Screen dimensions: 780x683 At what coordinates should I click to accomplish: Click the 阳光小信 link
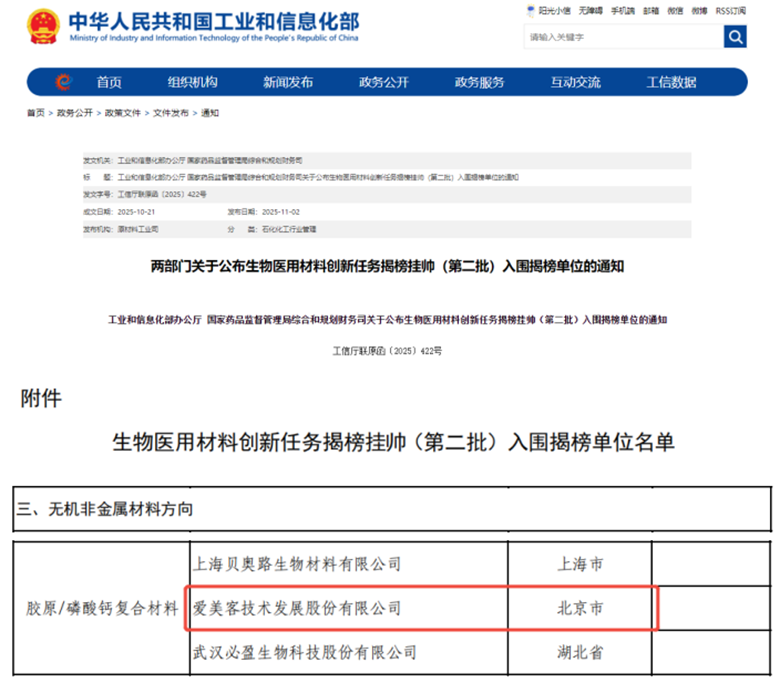[x=554, y=10]
